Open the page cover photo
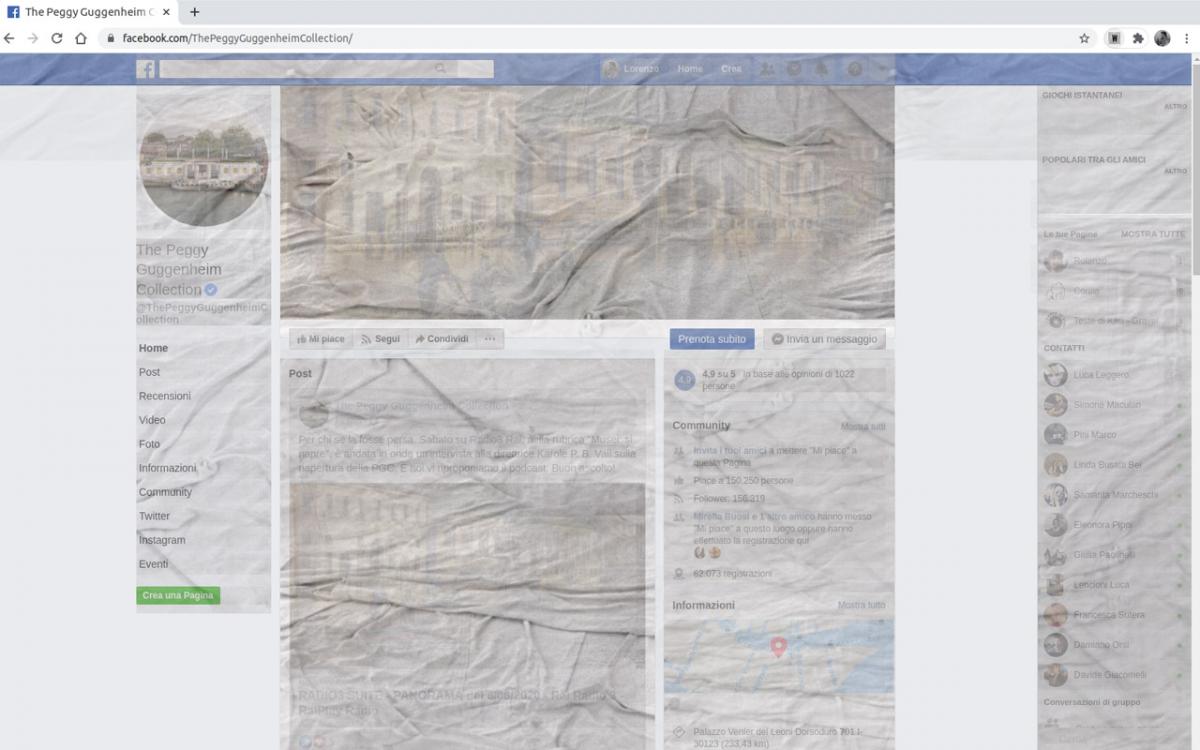Screen dimensions: 1200x750 point(587,202)
